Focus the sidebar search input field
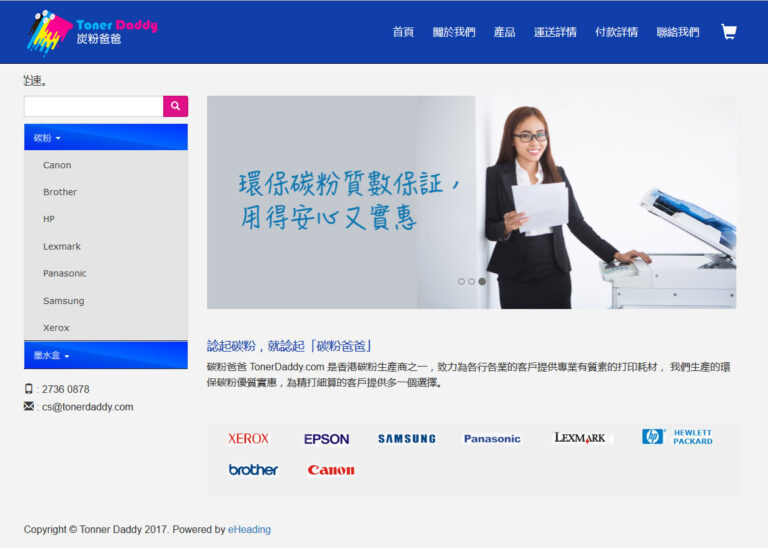The height and width of the screenshot is (548, 768). click(93, 106)
